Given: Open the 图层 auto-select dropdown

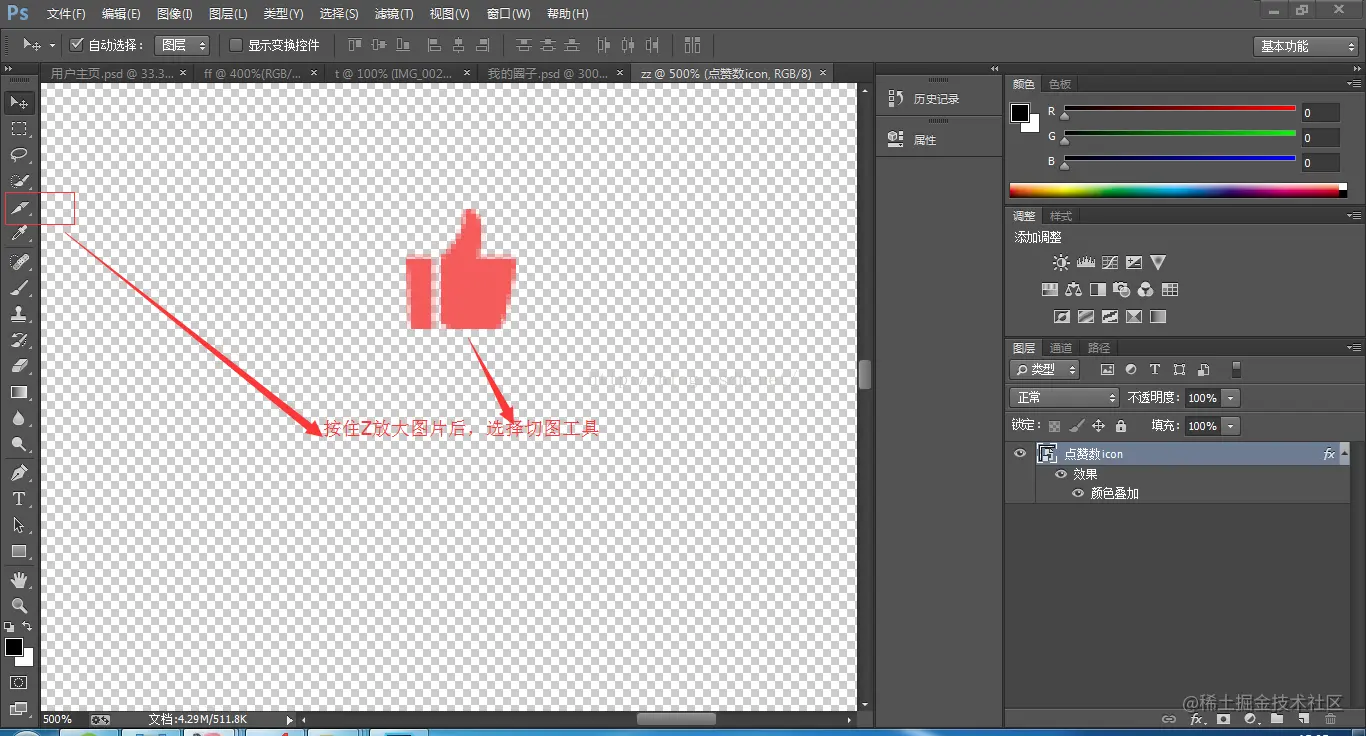Looking at the screenshot, I should click(x=182, y=45).
